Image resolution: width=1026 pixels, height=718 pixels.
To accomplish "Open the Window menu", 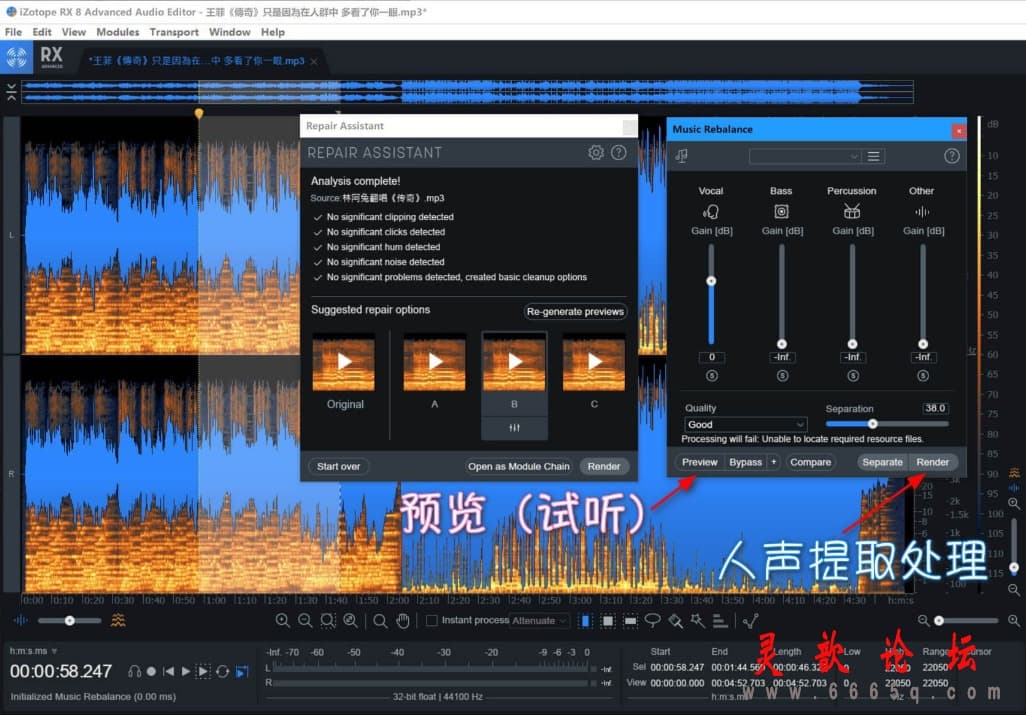I will click(230, 32).
